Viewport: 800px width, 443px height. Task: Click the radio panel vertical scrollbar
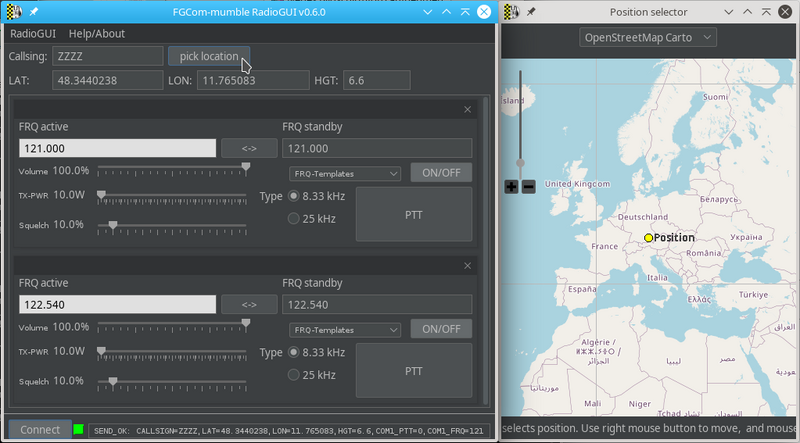point(485,251)
